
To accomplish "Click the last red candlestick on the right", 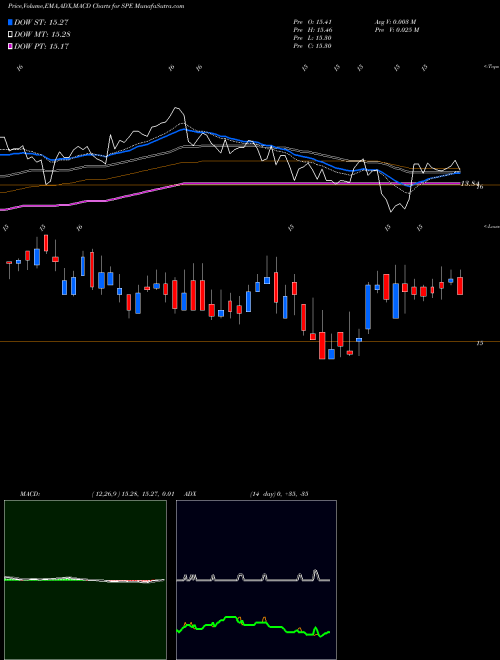I will click(x=460, y=285).
